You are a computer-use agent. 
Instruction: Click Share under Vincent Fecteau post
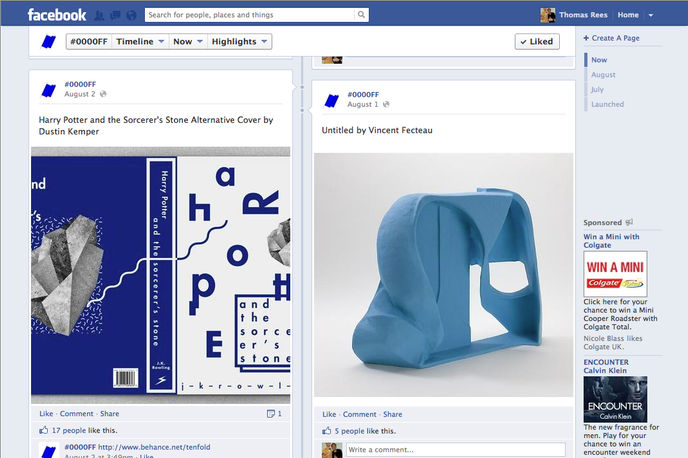tap(392, 414)
